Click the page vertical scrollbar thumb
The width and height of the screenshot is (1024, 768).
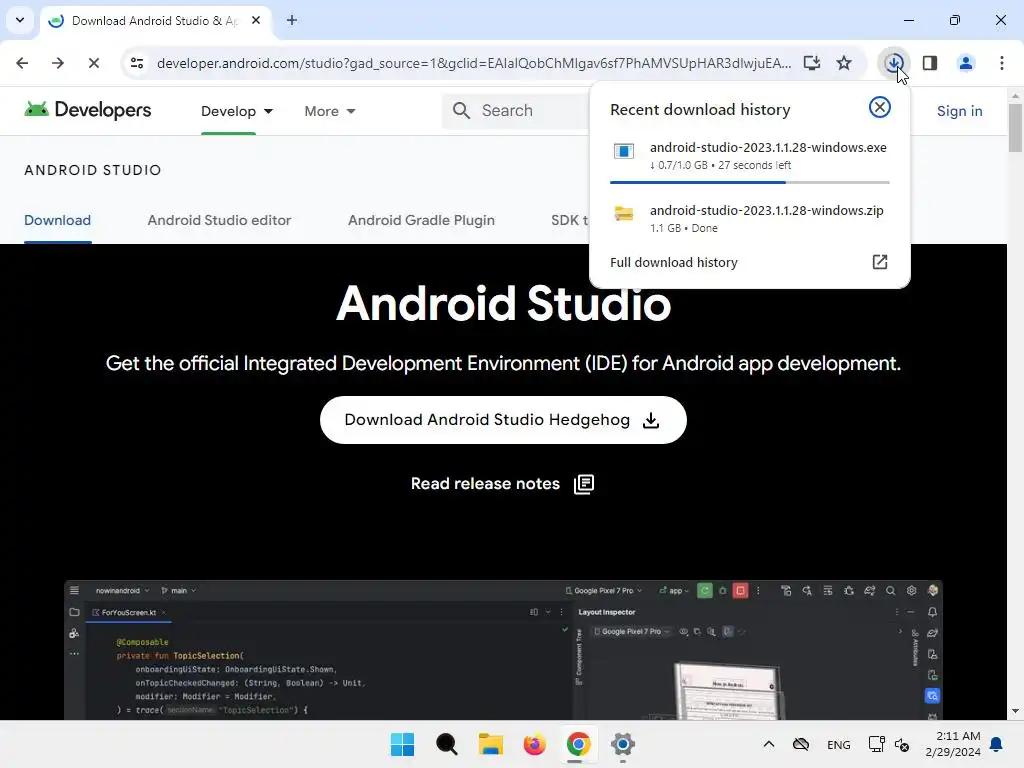pos(1015,127)
